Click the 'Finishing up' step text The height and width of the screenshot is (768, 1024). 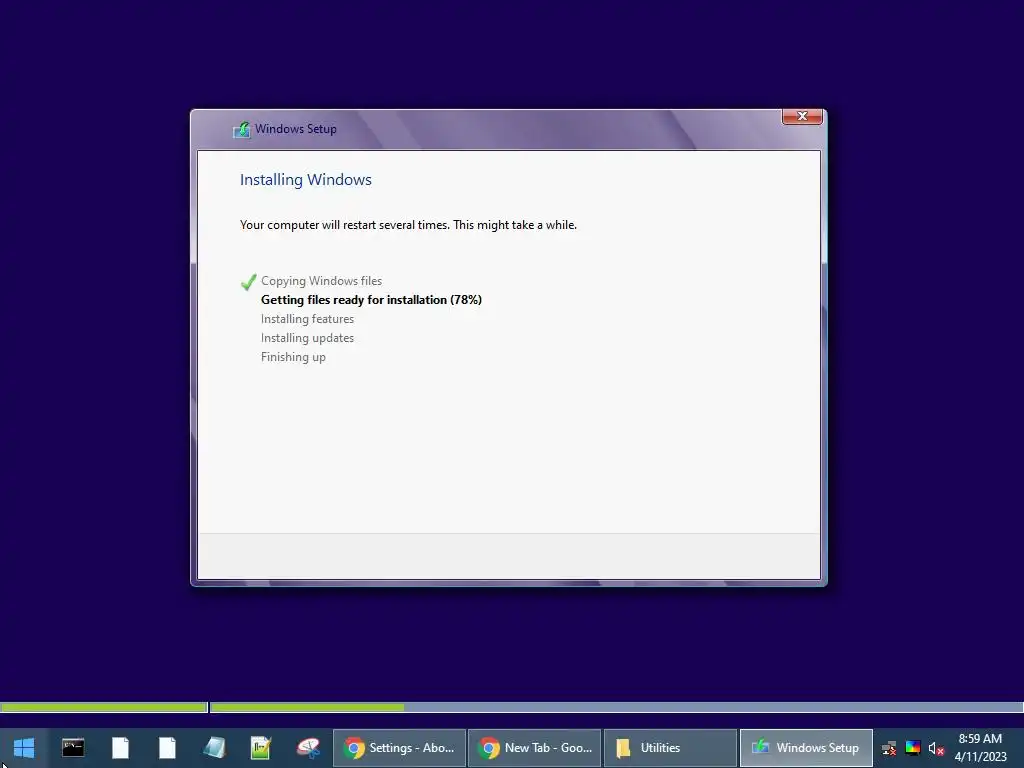point(293,357)
